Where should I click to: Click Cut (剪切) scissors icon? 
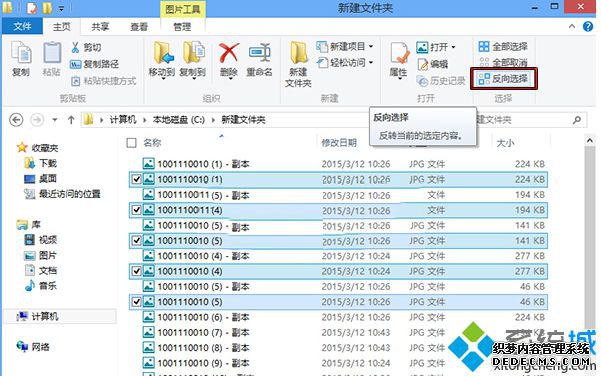pyautogui.click(x=75, y=48)
